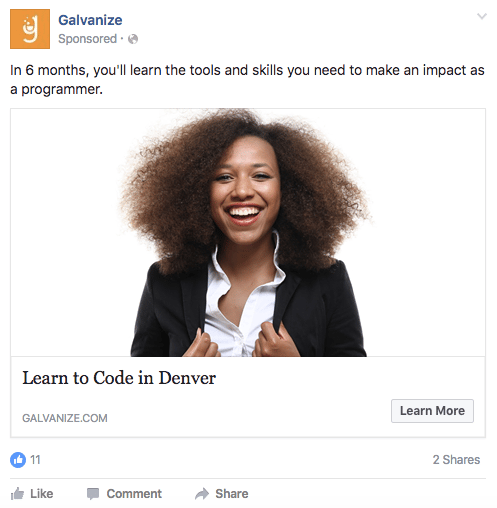The width and height of the screenshot is (497, 508).
Task: Click the Share text label
Action: coord(232,494)
